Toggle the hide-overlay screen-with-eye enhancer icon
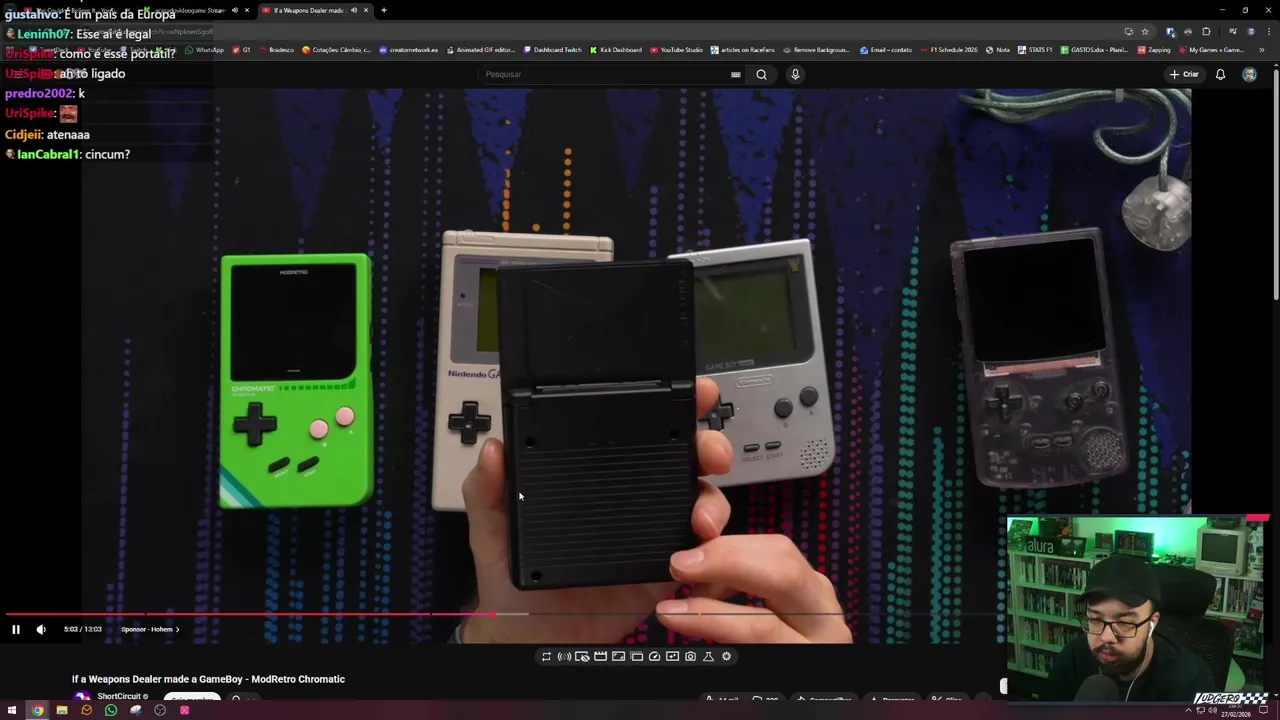The width and height of the screenshot is (1280, 720). pyautogui.click(x=582, y=656)
